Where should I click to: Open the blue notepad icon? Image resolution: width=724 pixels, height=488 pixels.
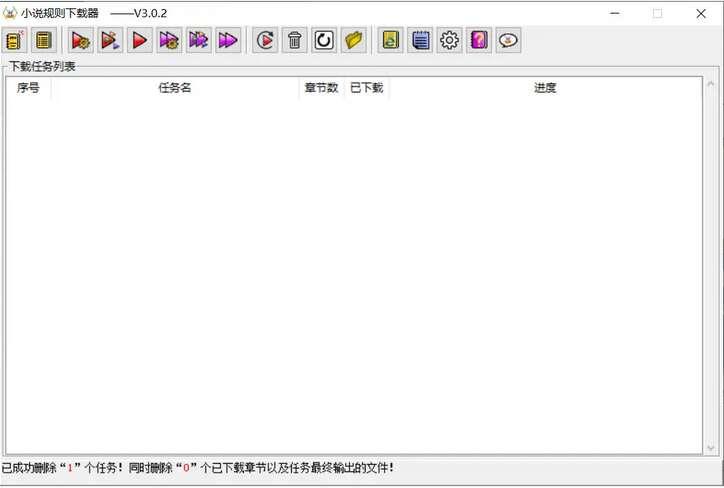click(x=420, y=40)
